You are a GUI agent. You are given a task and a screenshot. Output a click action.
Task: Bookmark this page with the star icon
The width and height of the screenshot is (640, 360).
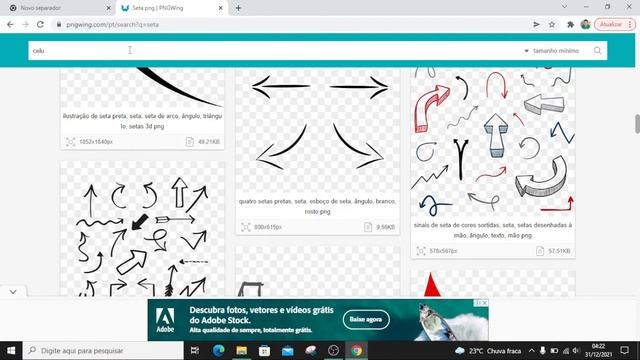[x=552, y=24]
